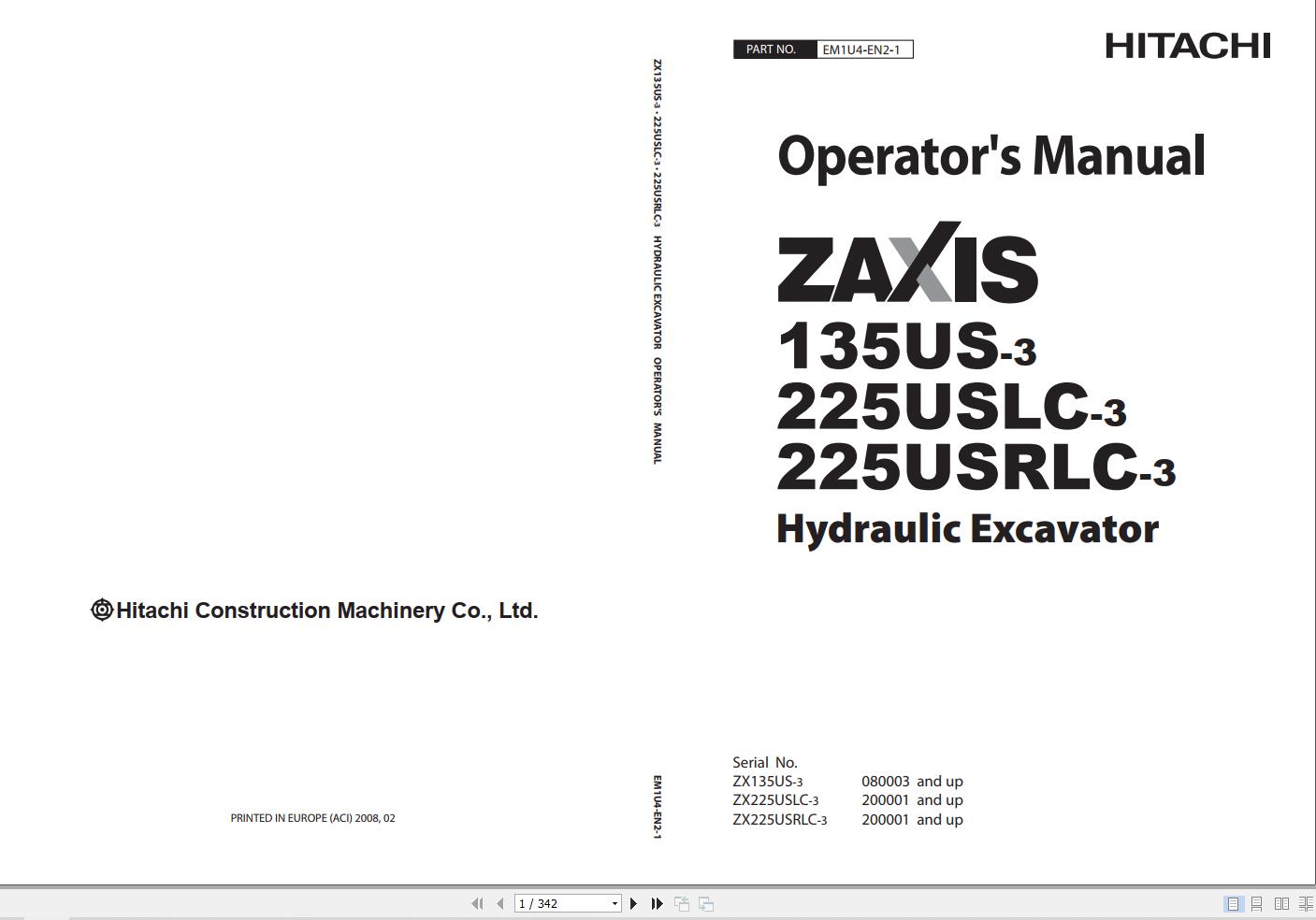Click the PART NO. label

coord(772,50)
